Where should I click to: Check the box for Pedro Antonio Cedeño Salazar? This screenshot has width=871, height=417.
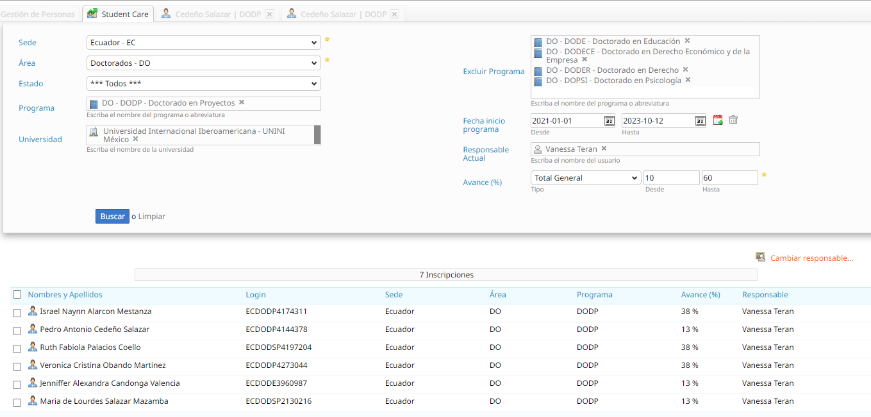[17, 330]
